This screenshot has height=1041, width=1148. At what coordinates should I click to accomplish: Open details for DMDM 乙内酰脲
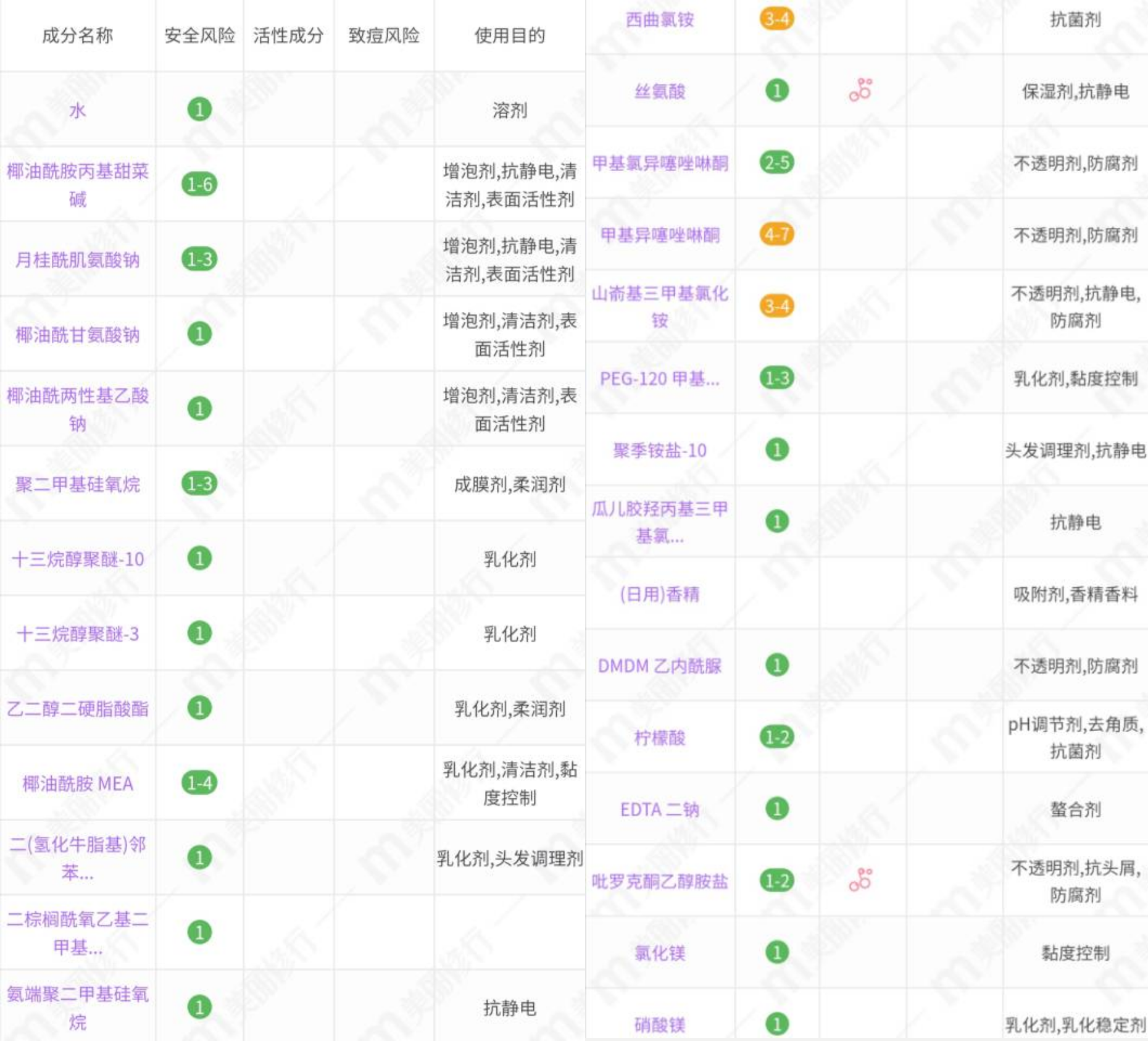click(660, 666)
